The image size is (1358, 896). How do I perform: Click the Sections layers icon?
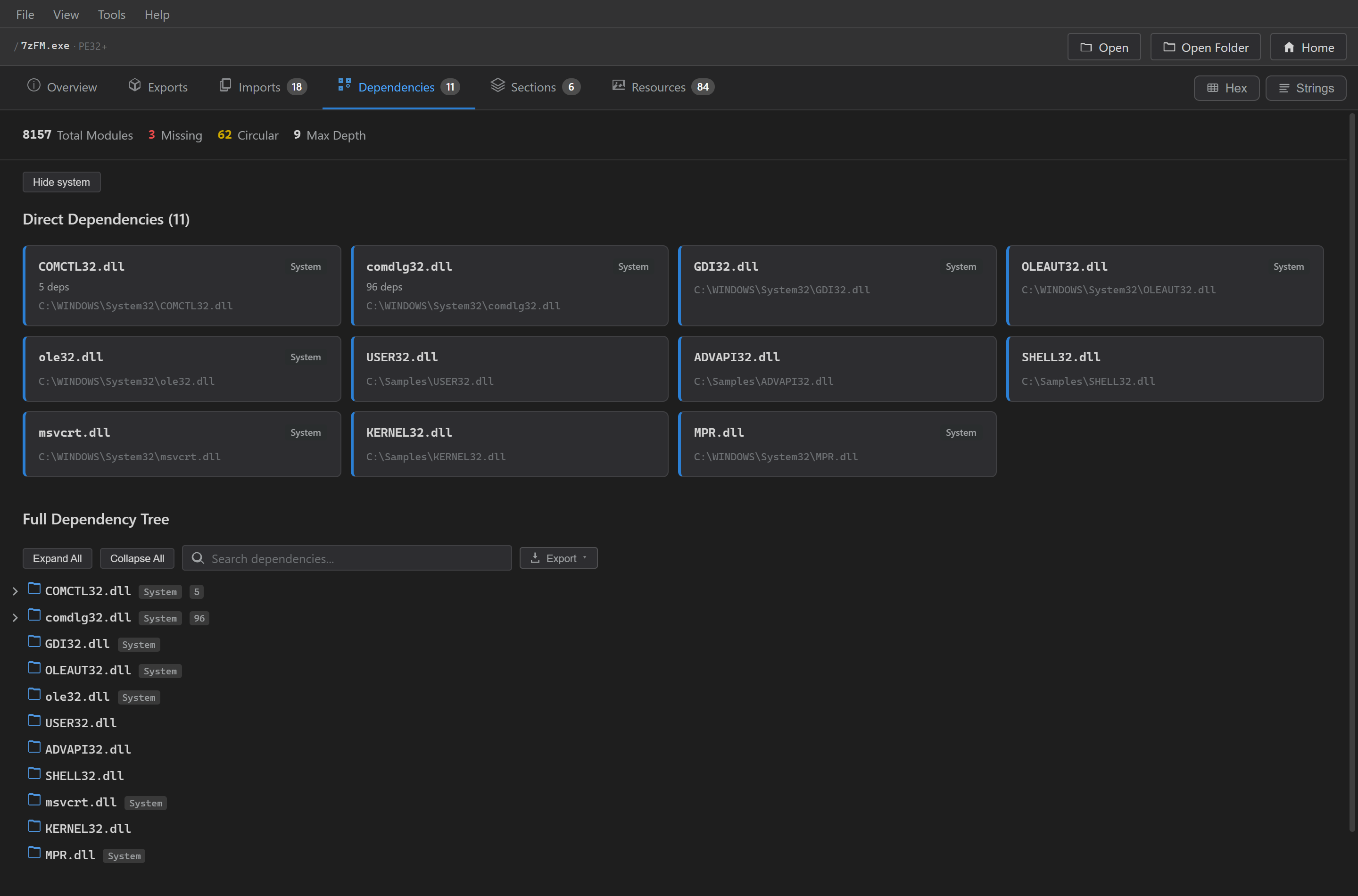click(497, 85)
